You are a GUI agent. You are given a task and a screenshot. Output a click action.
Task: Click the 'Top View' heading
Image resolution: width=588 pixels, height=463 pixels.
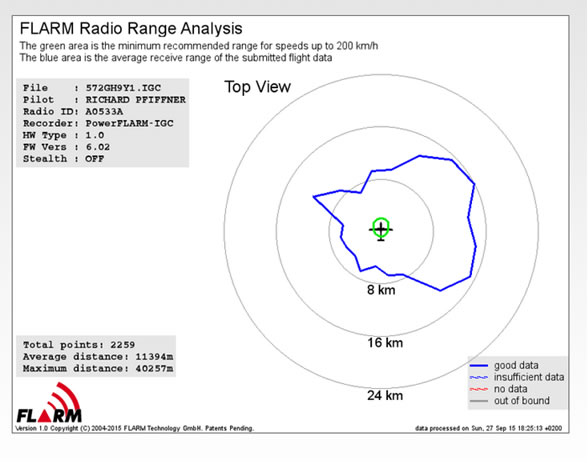pos(257,87)
